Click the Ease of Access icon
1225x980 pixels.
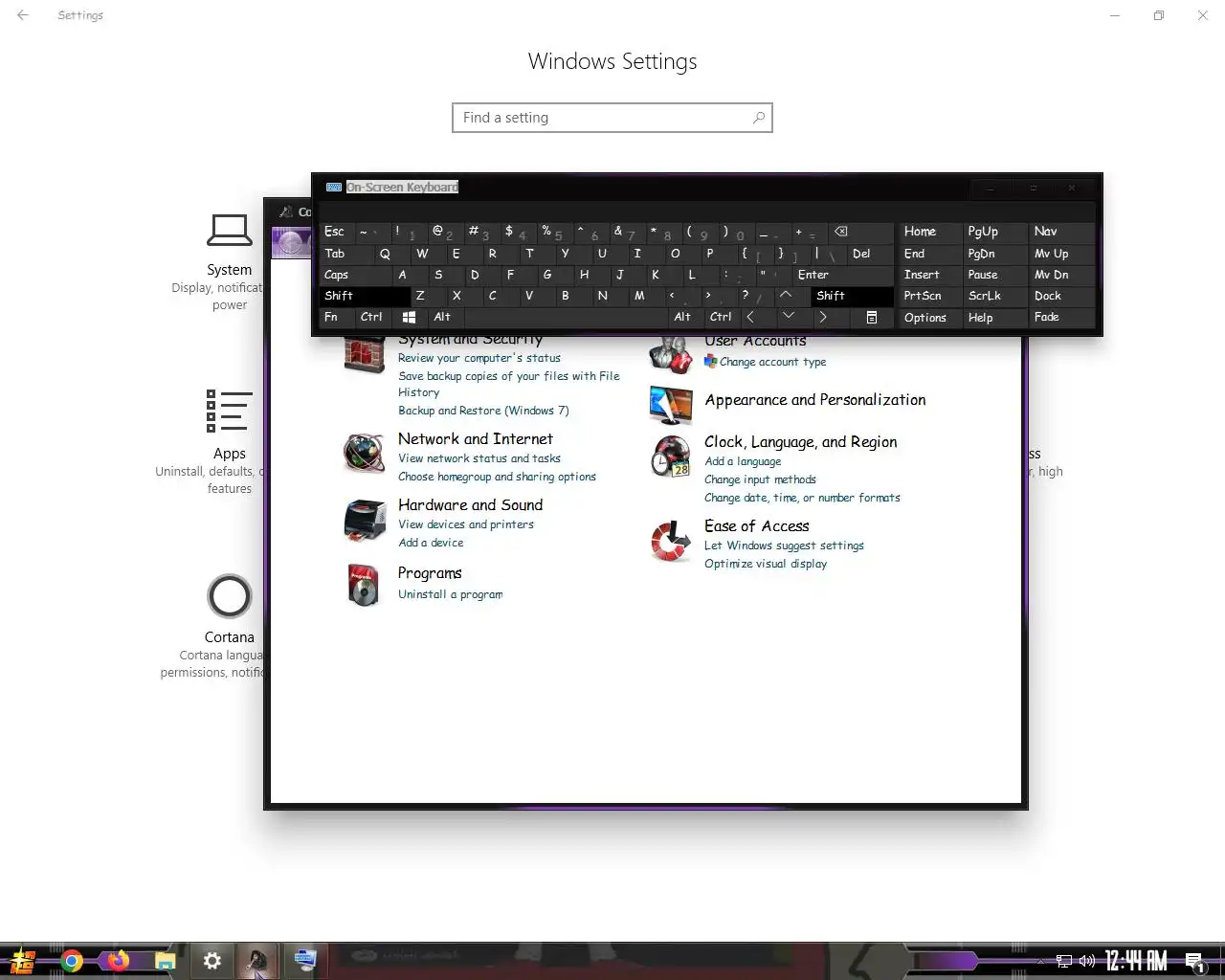[670, 541]
